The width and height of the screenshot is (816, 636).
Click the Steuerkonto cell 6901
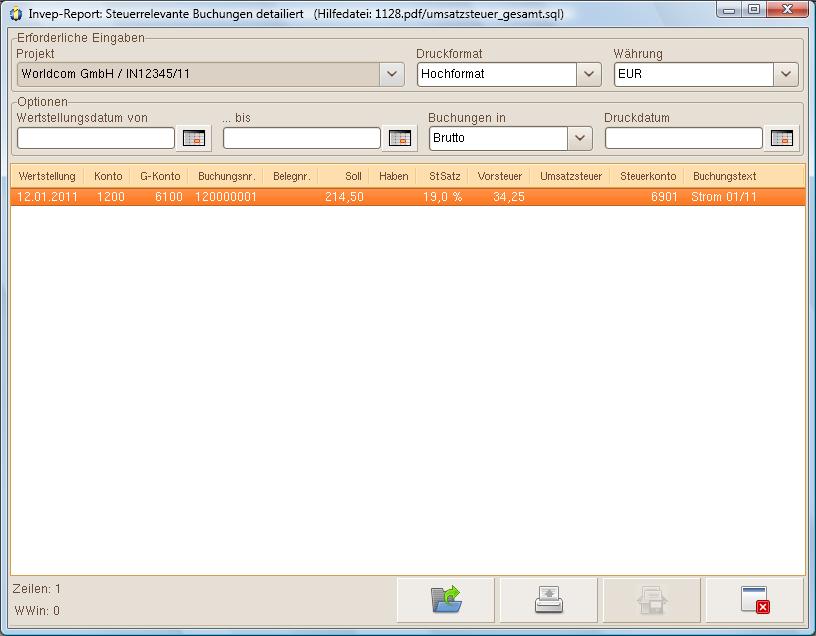point(664,197)
